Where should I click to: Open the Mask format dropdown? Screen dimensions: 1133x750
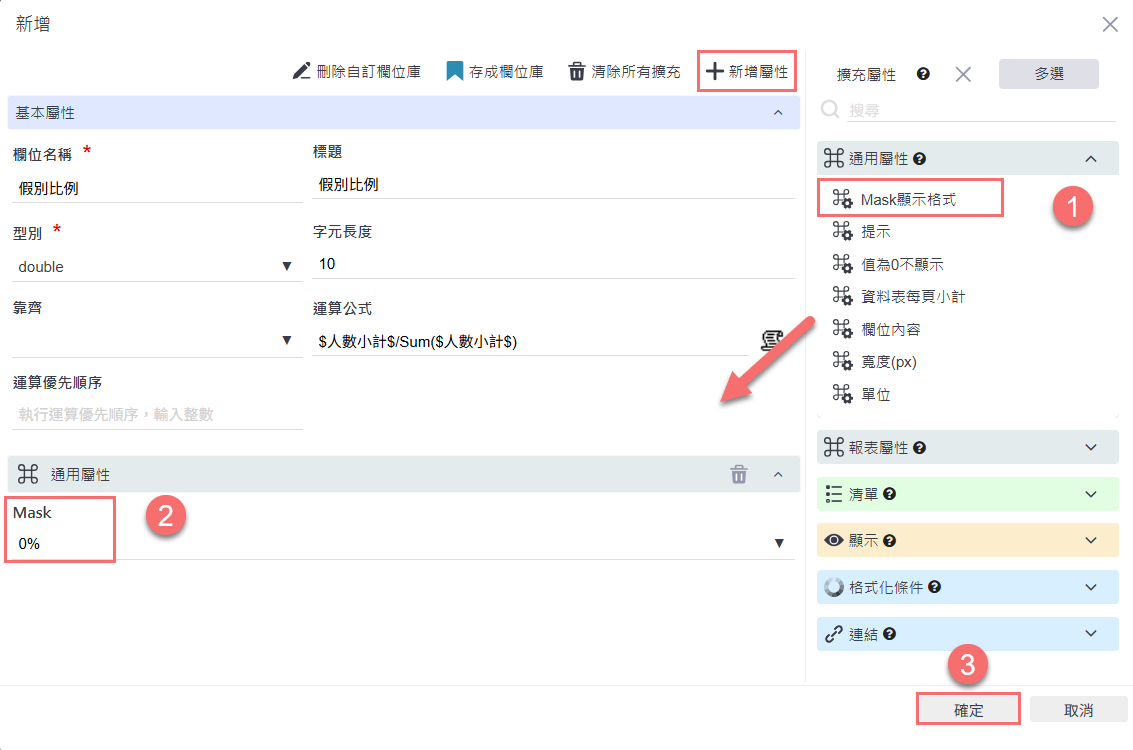pos(779,543)
